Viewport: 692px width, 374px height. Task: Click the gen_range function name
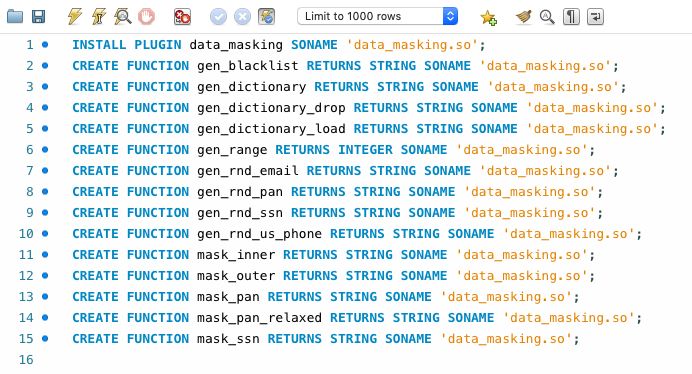(x=232, y=150)
